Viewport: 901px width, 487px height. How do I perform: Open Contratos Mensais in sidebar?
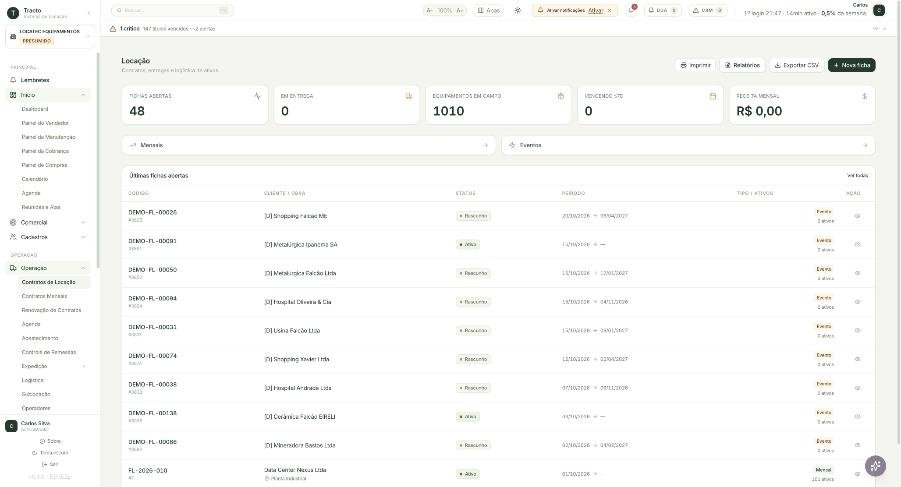click(x=44, y=296)
